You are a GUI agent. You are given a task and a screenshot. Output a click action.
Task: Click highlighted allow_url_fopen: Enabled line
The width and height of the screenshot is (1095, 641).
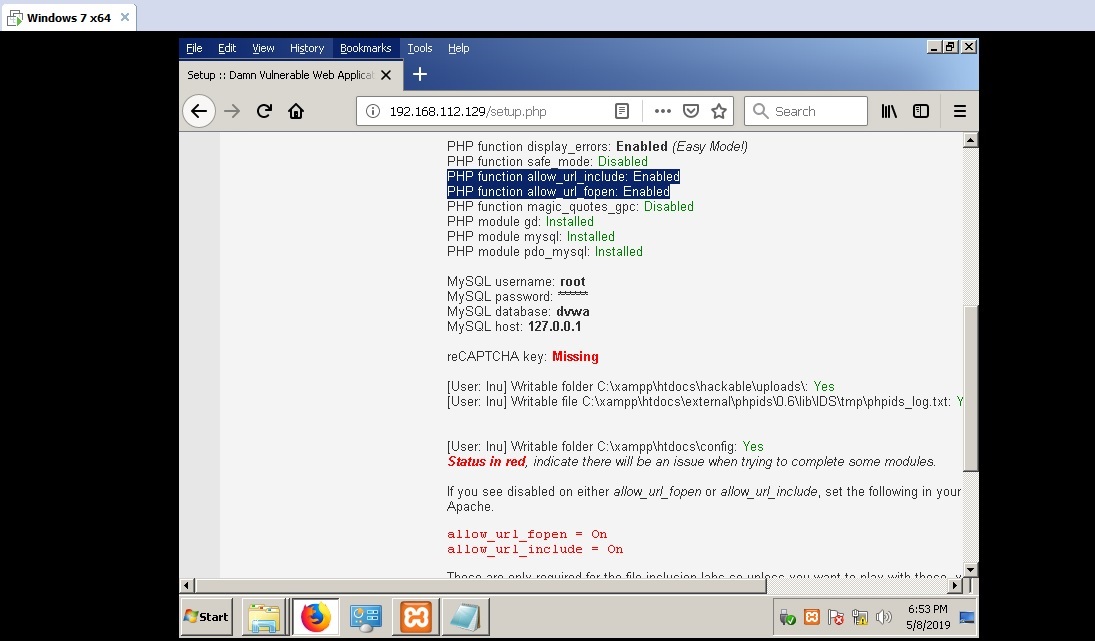pos(559,191)
